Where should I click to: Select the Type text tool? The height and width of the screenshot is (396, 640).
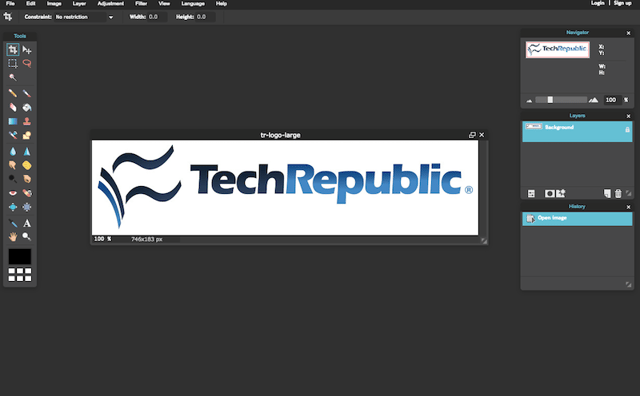coord(27,223)
